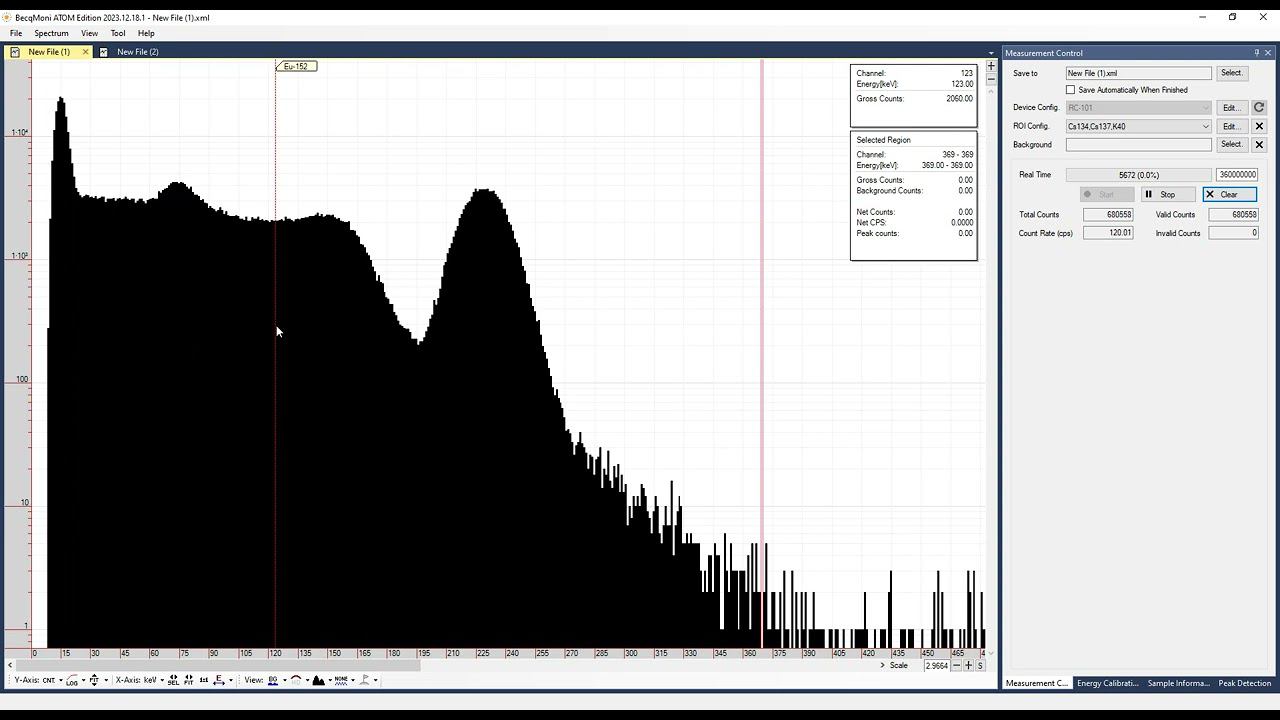Click the filled spectrum display style icon
1280x720 pixels.
point(318,680)
